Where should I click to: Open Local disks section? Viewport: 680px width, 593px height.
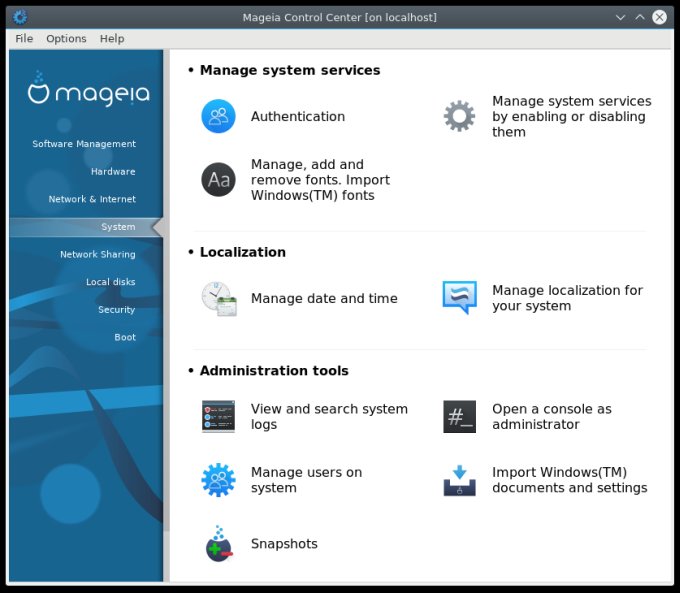pos(111,282)
